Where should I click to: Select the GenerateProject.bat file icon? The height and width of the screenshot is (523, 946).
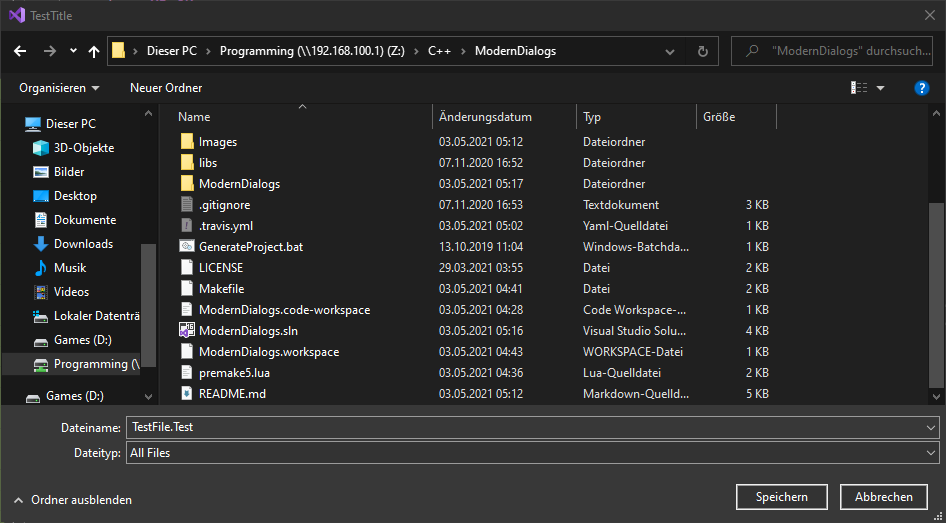point(187,247)
